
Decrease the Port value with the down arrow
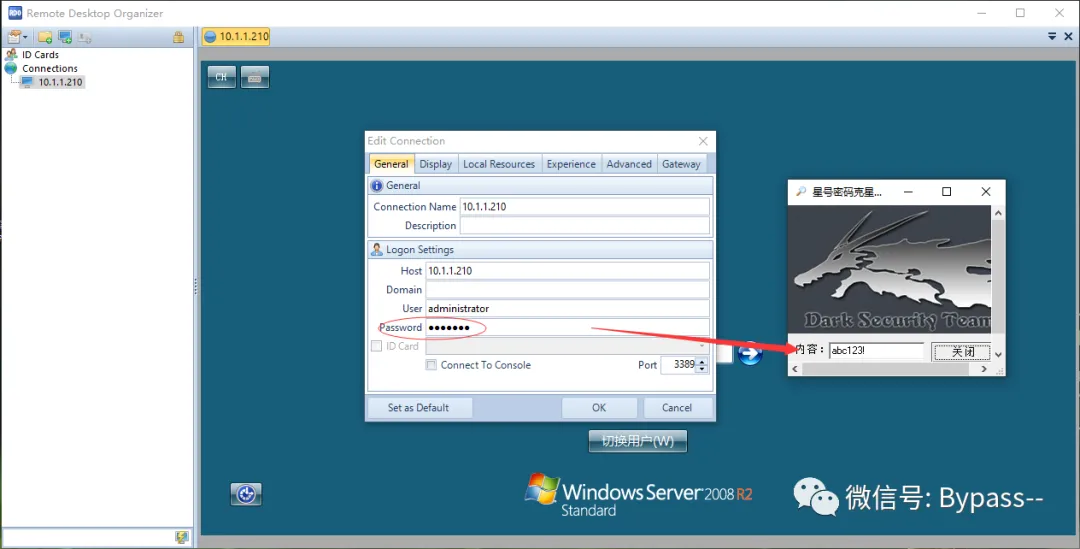(x=702, y=369)
